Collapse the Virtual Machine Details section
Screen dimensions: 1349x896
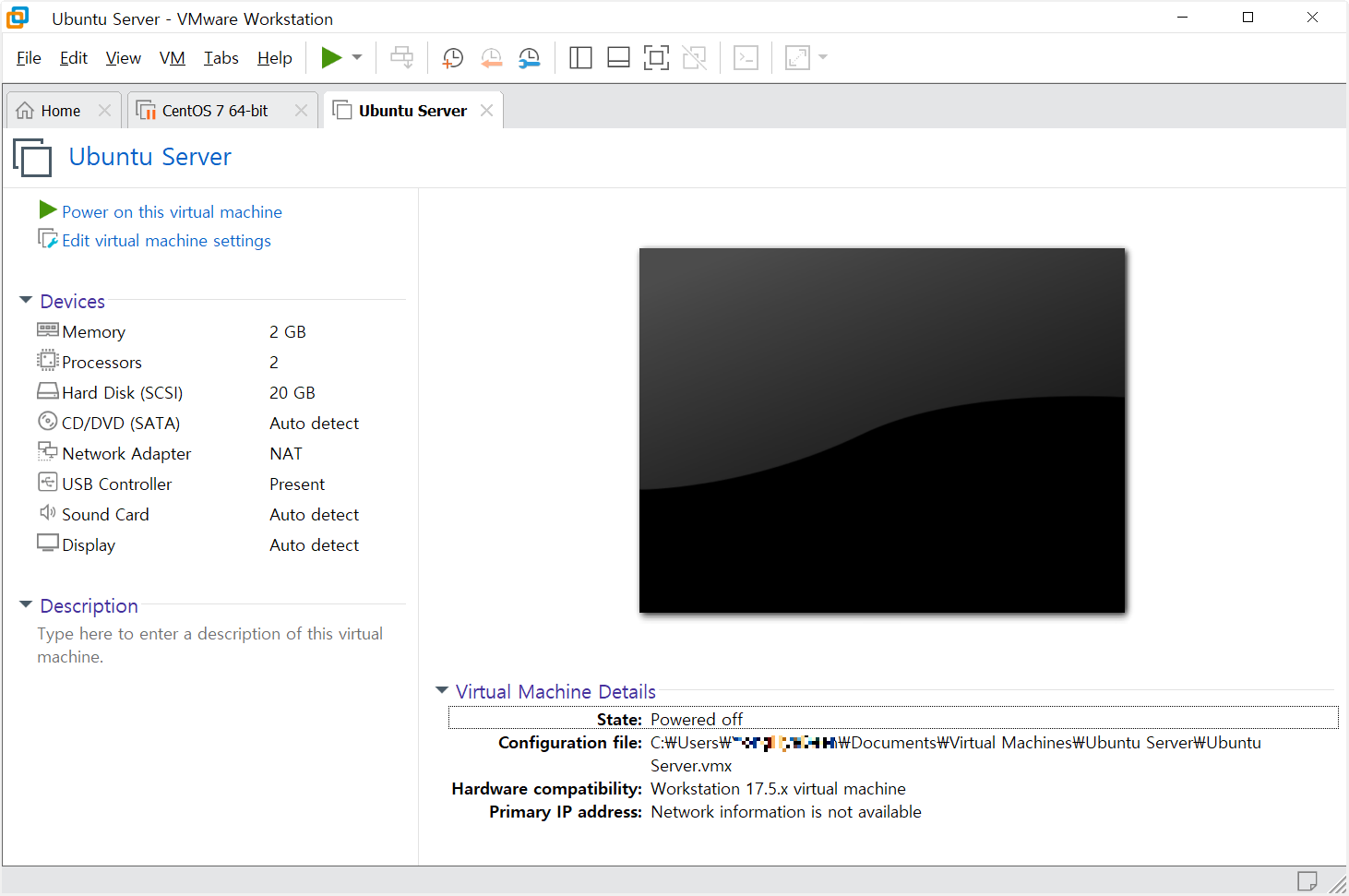pos(442,690)
